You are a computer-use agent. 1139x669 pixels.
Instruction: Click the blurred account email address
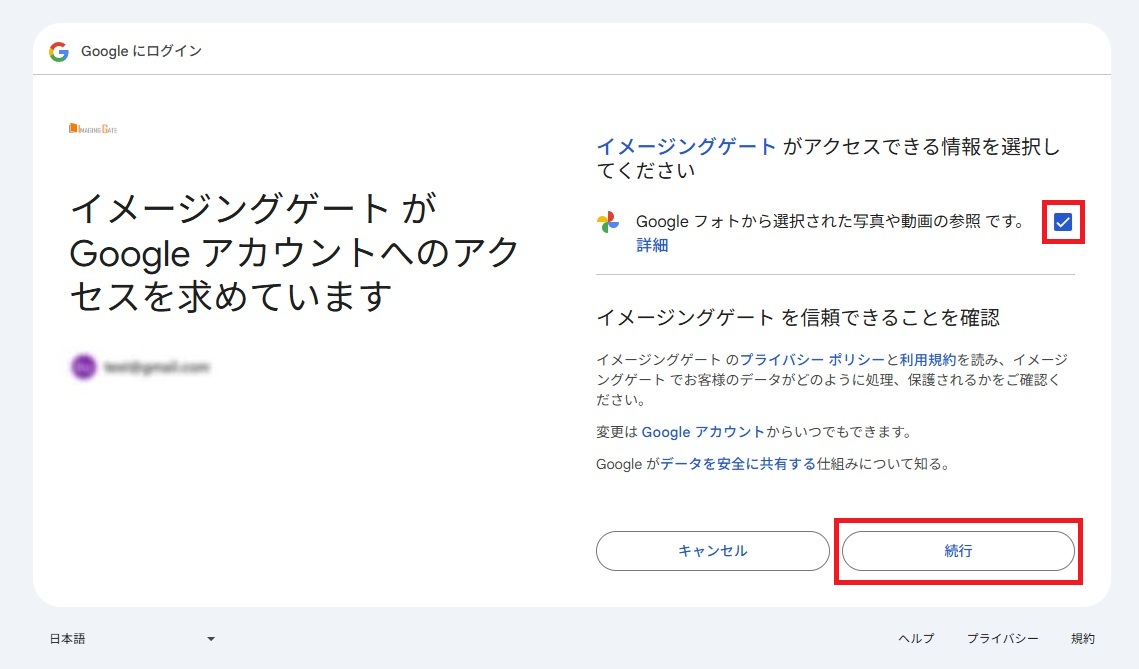156,367
